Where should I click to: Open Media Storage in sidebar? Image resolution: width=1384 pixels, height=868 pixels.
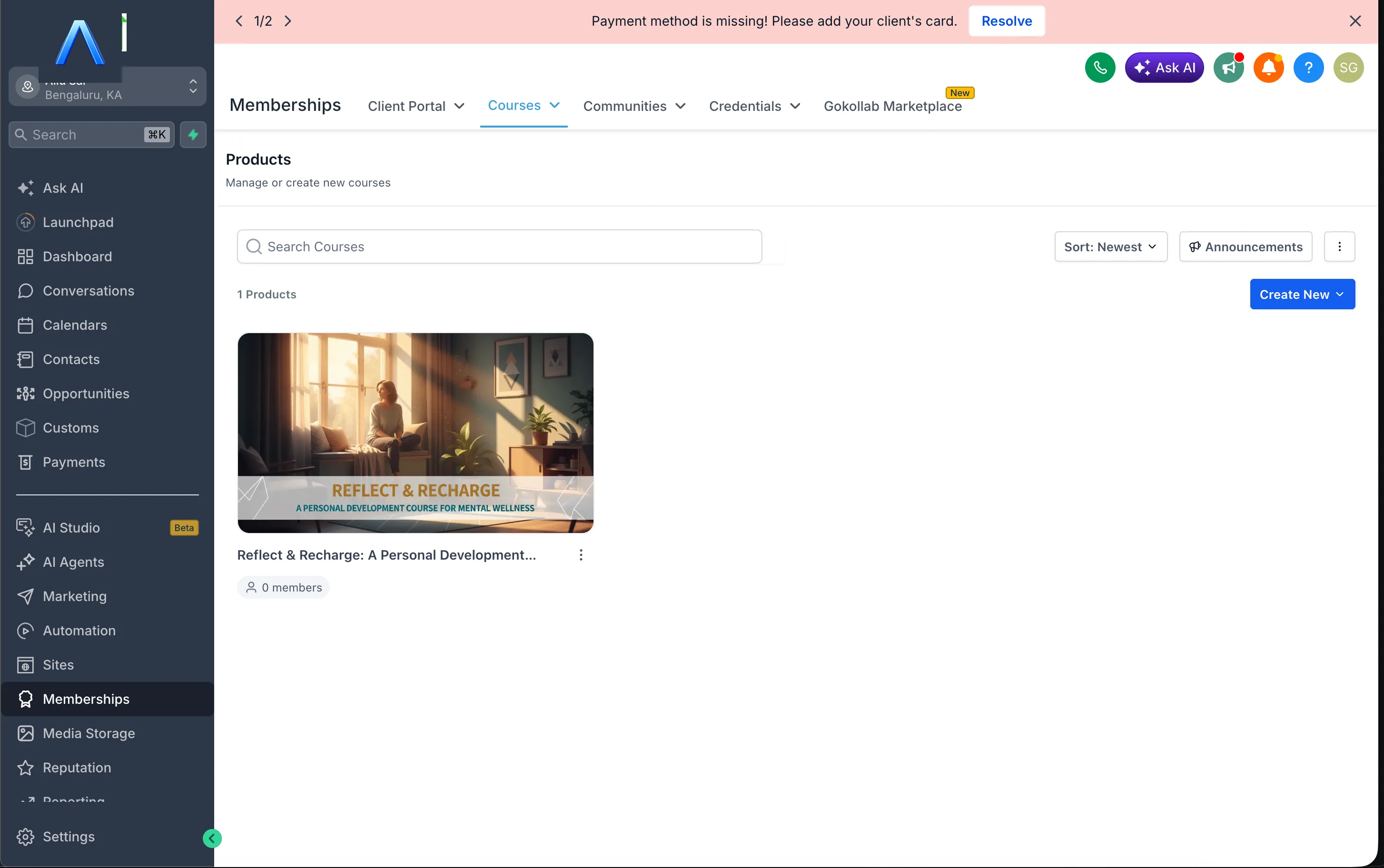[108, 733]
